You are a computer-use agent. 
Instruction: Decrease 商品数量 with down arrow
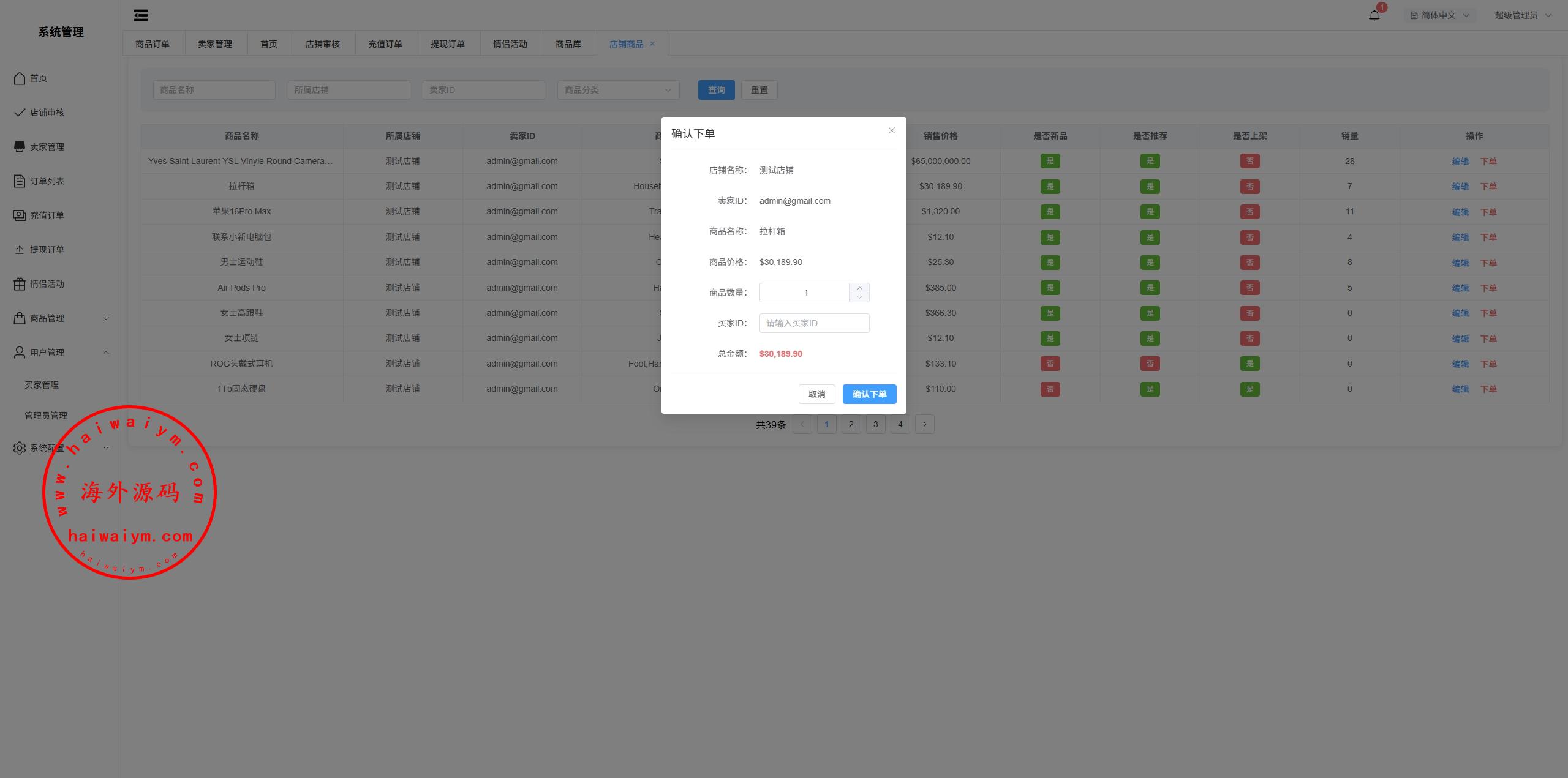pos(859,297)
